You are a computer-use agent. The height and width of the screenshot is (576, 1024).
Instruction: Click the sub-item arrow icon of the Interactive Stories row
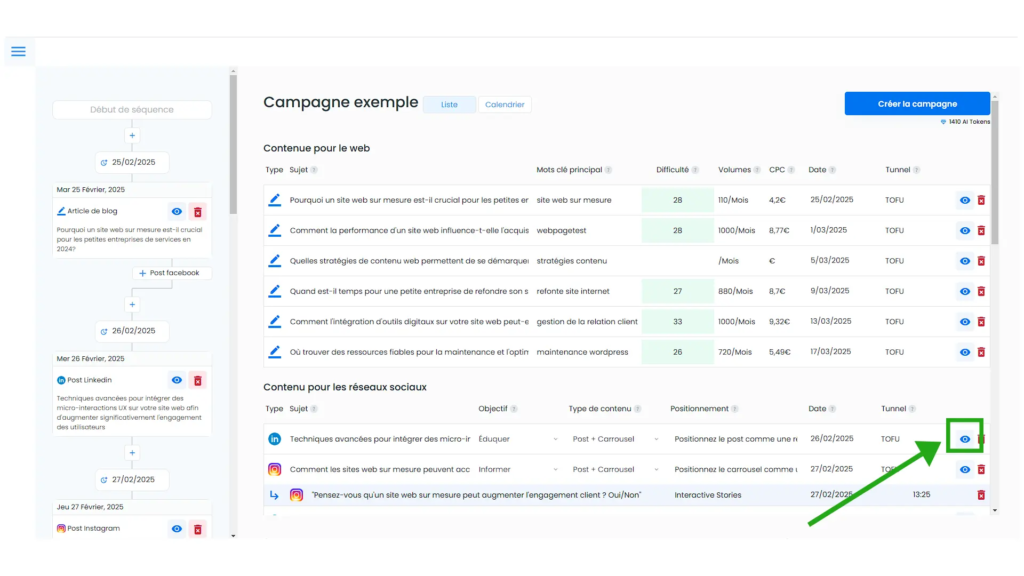(x=274, y=495)
